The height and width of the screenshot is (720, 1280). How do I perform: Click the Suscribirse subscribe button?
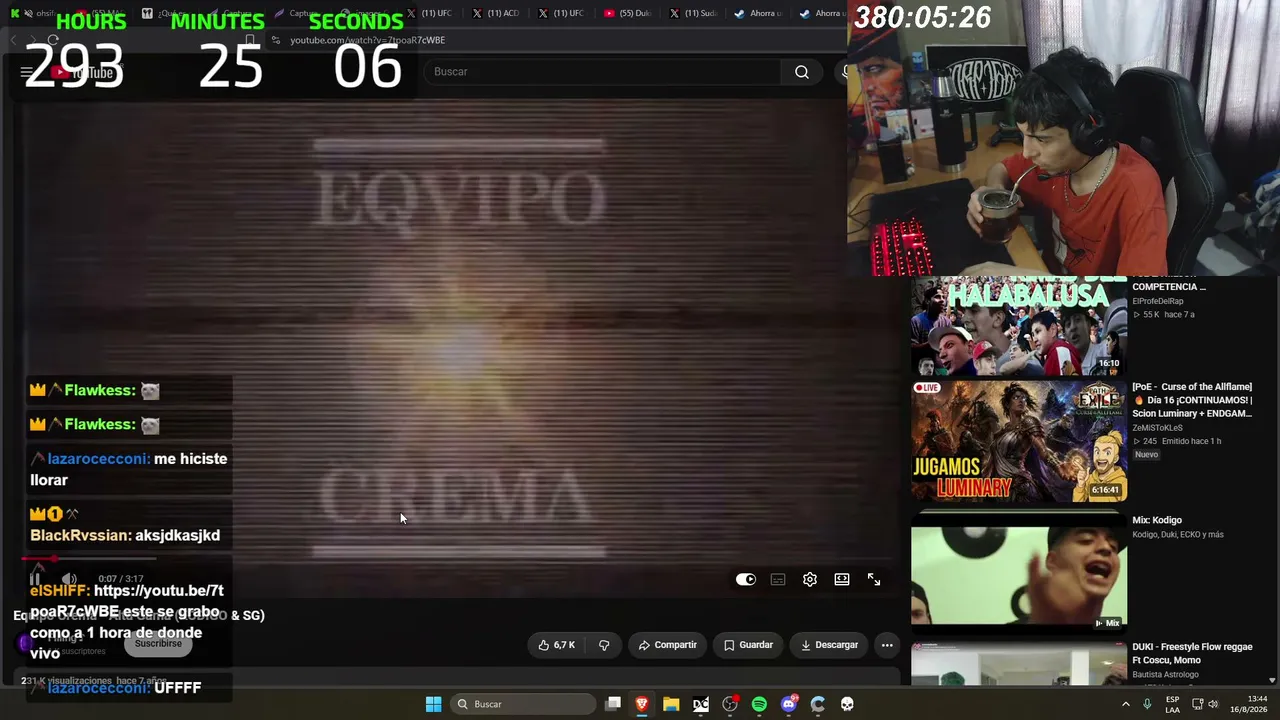[x=158, y=644]
